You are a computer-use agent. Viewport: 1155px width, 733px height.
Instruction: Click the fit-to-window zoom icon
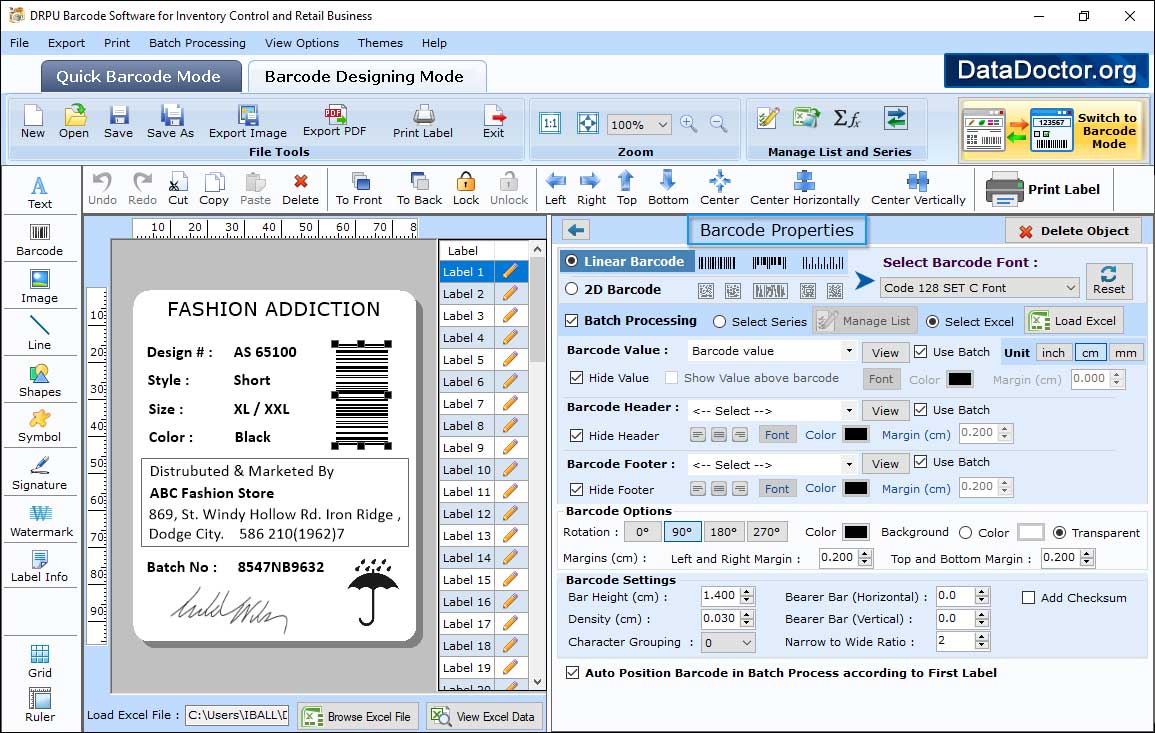[588, 123]
